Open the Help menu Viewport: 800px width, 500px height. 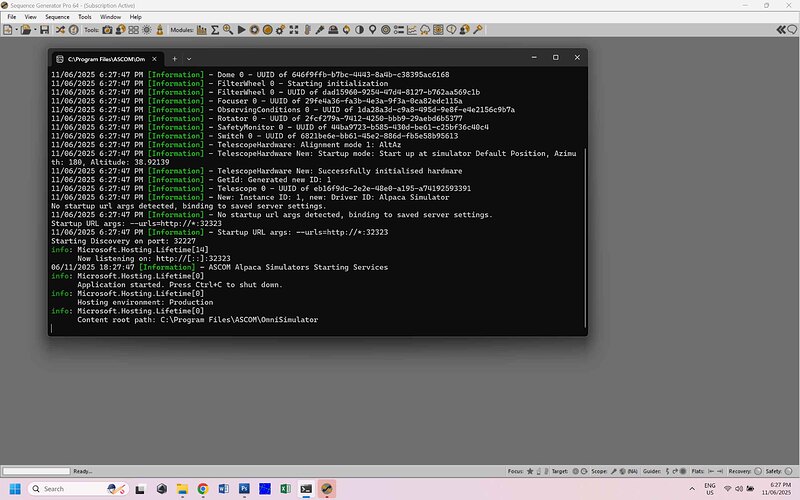[x=135, y=17]
